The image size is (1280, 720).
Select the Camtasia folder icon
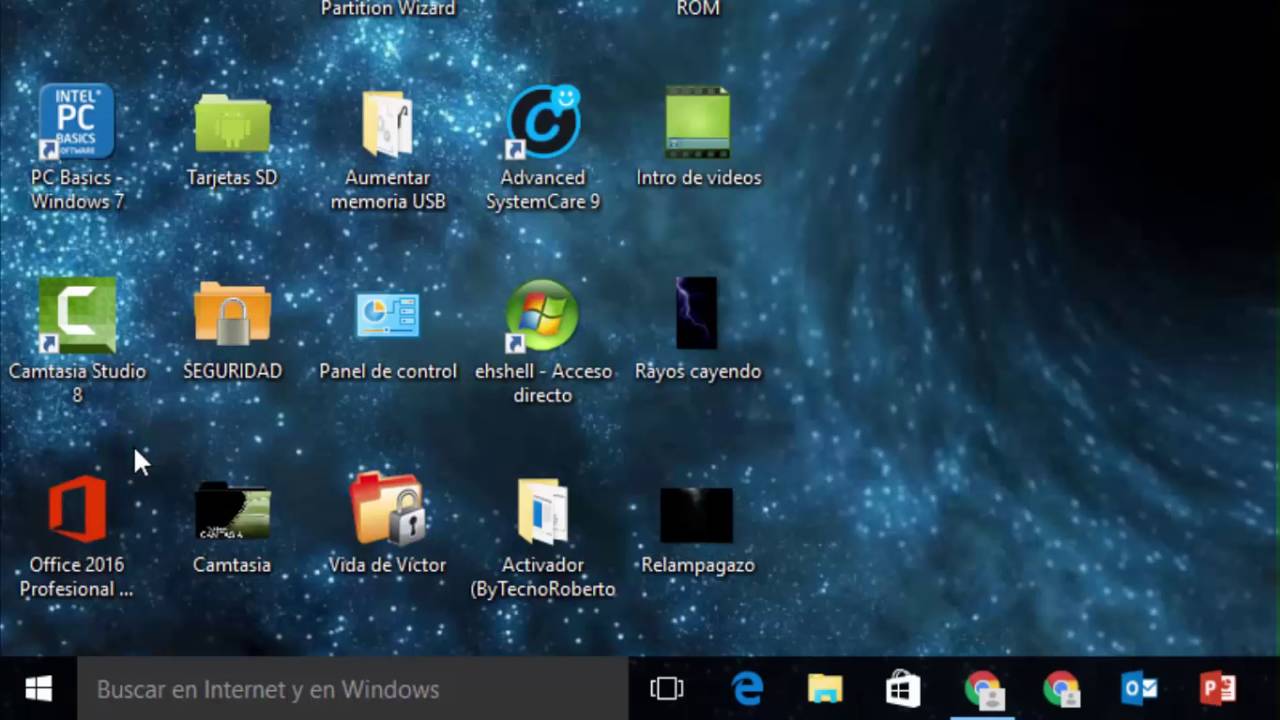pyautogui.click(x=232, y=511)
